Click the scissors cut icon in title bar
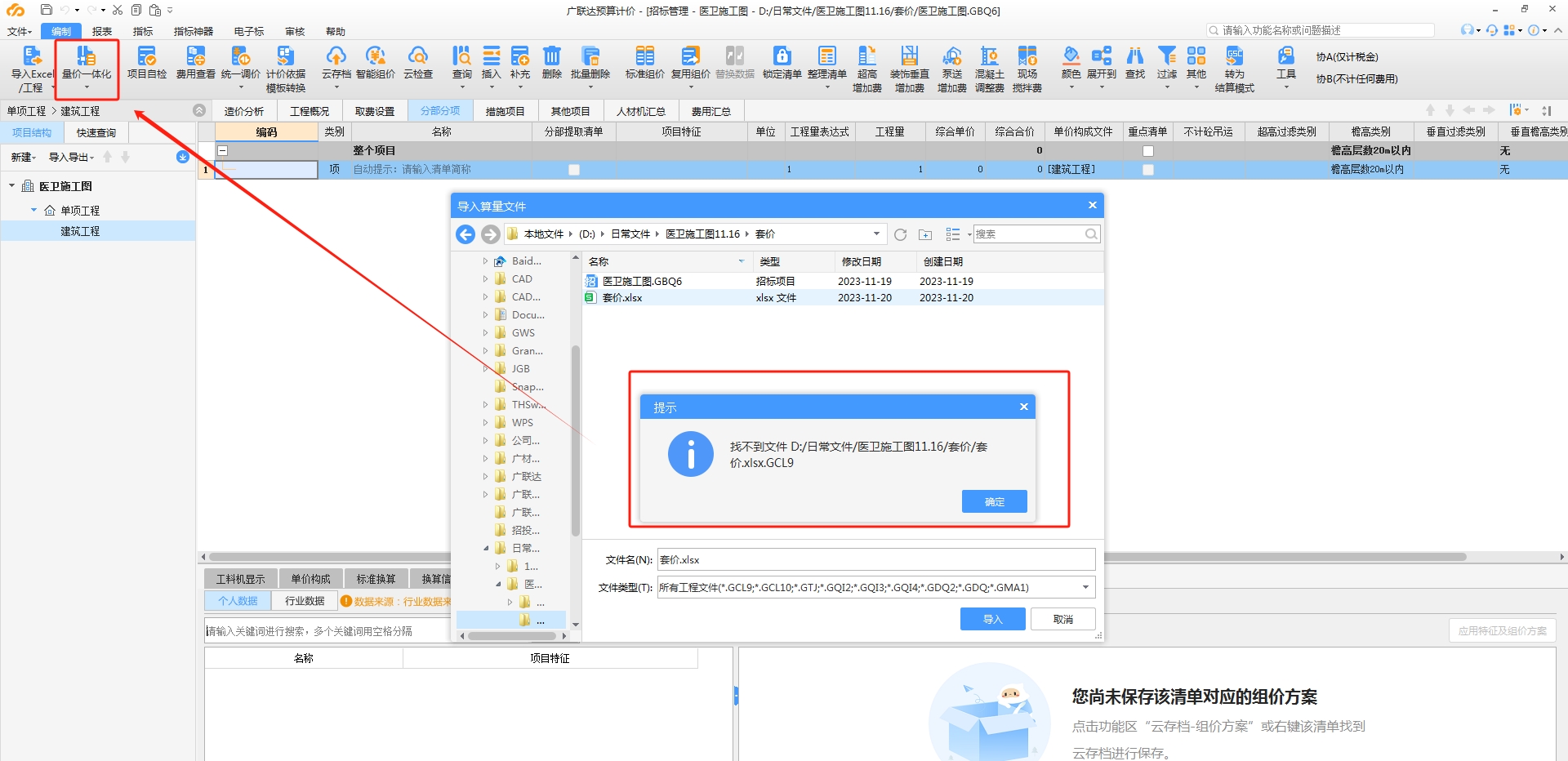Screen dimensions: 1568x761 tap(118, 10)
